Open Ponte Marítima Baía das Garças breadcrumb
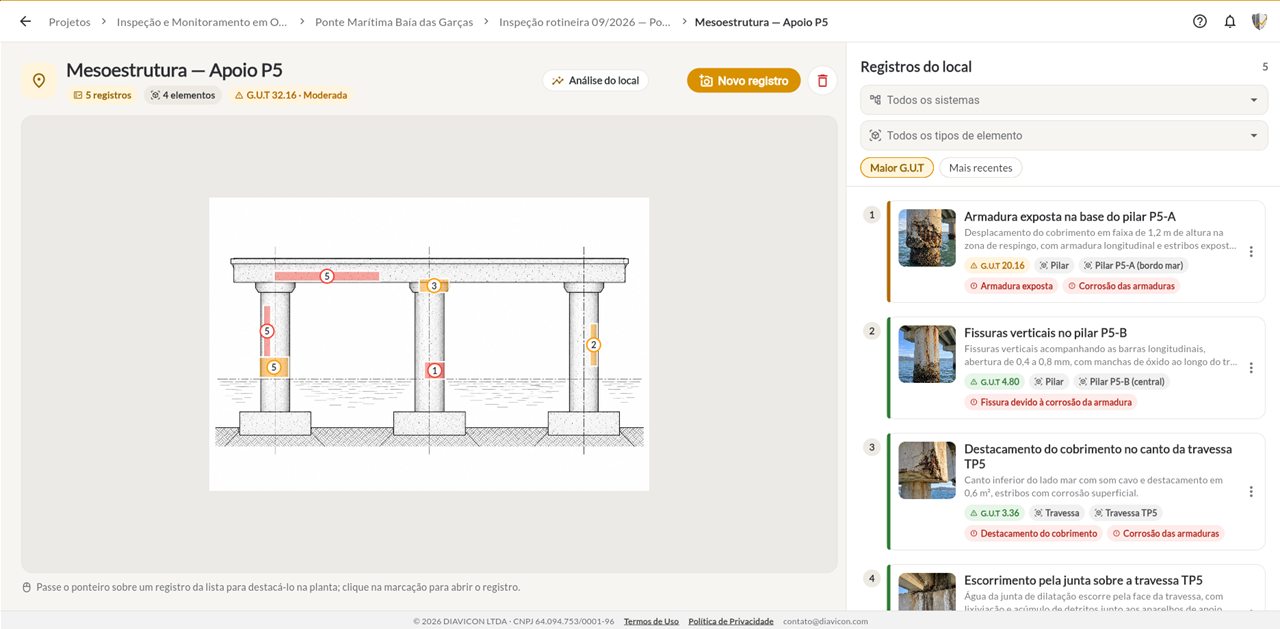The image size is (1280, 629). 394,21
